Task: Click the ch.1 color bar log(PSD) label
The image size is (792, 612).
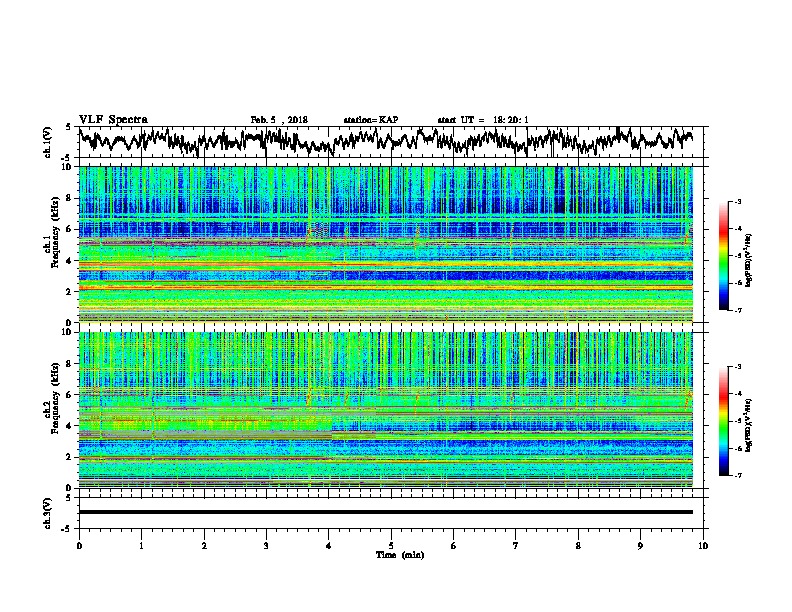Action: coord(749,261)
